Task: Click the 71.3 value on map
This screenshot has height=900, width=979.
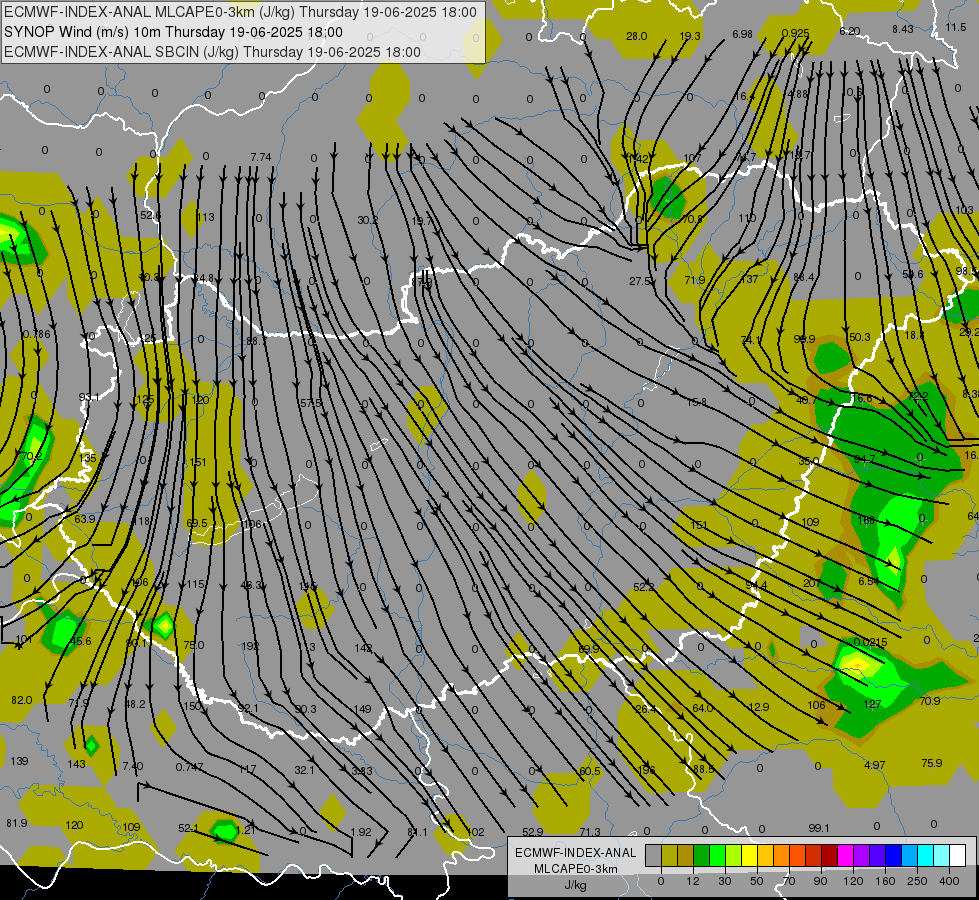Action: point(590,833)
